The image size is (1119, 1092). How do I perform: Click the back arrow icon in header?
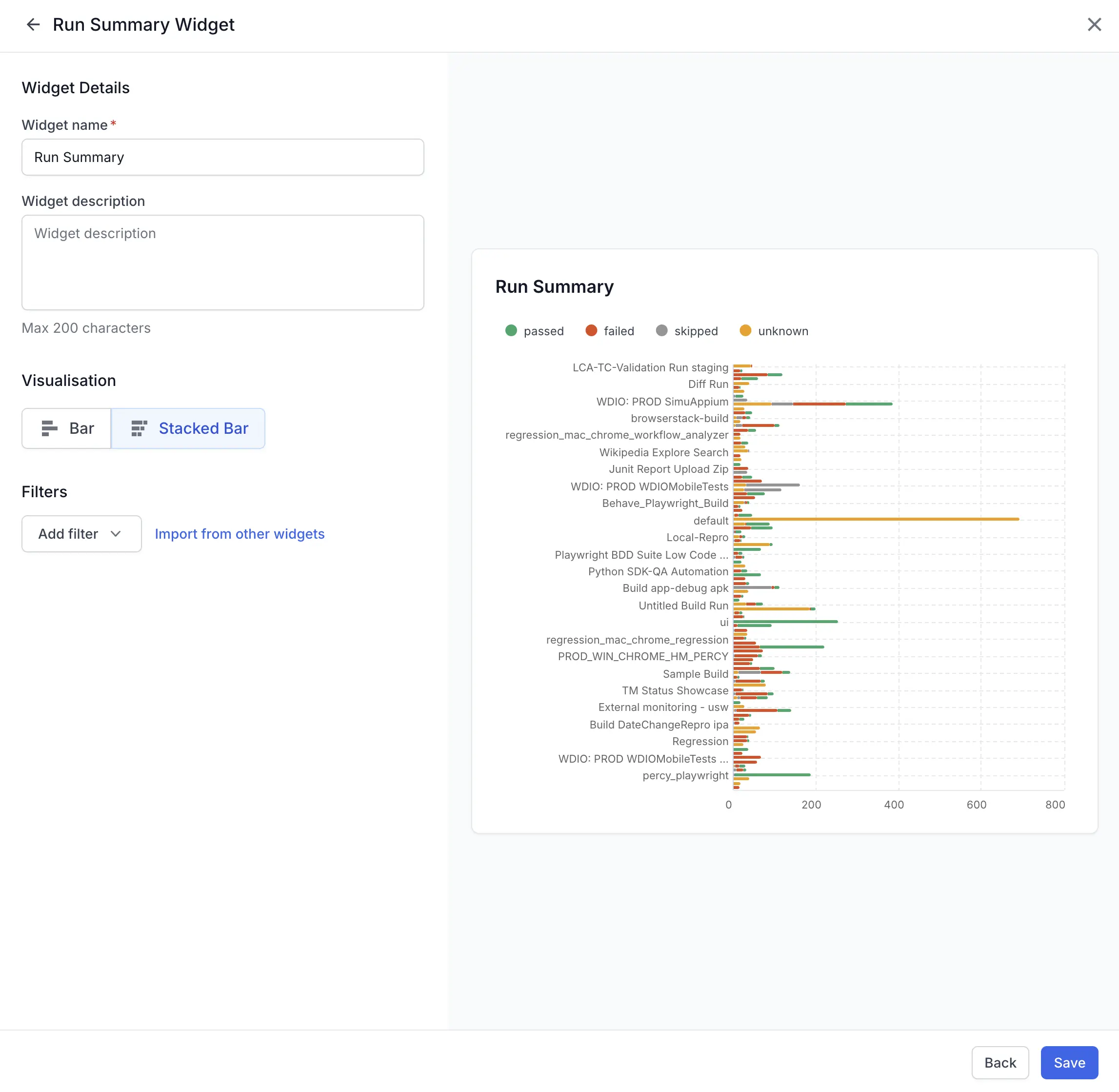pyautogui.click(x=33, y=25)
